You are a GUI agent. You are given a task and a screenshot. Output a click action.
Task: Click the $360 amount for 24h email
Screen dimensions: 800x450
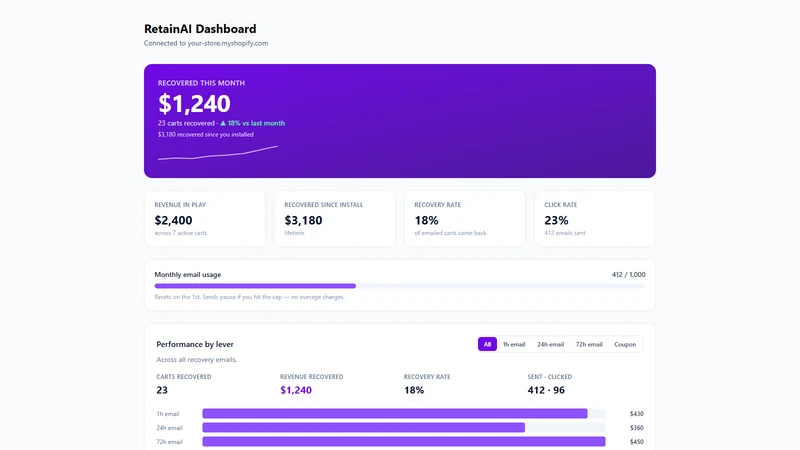pyautogui.click(x=637, y=428)
